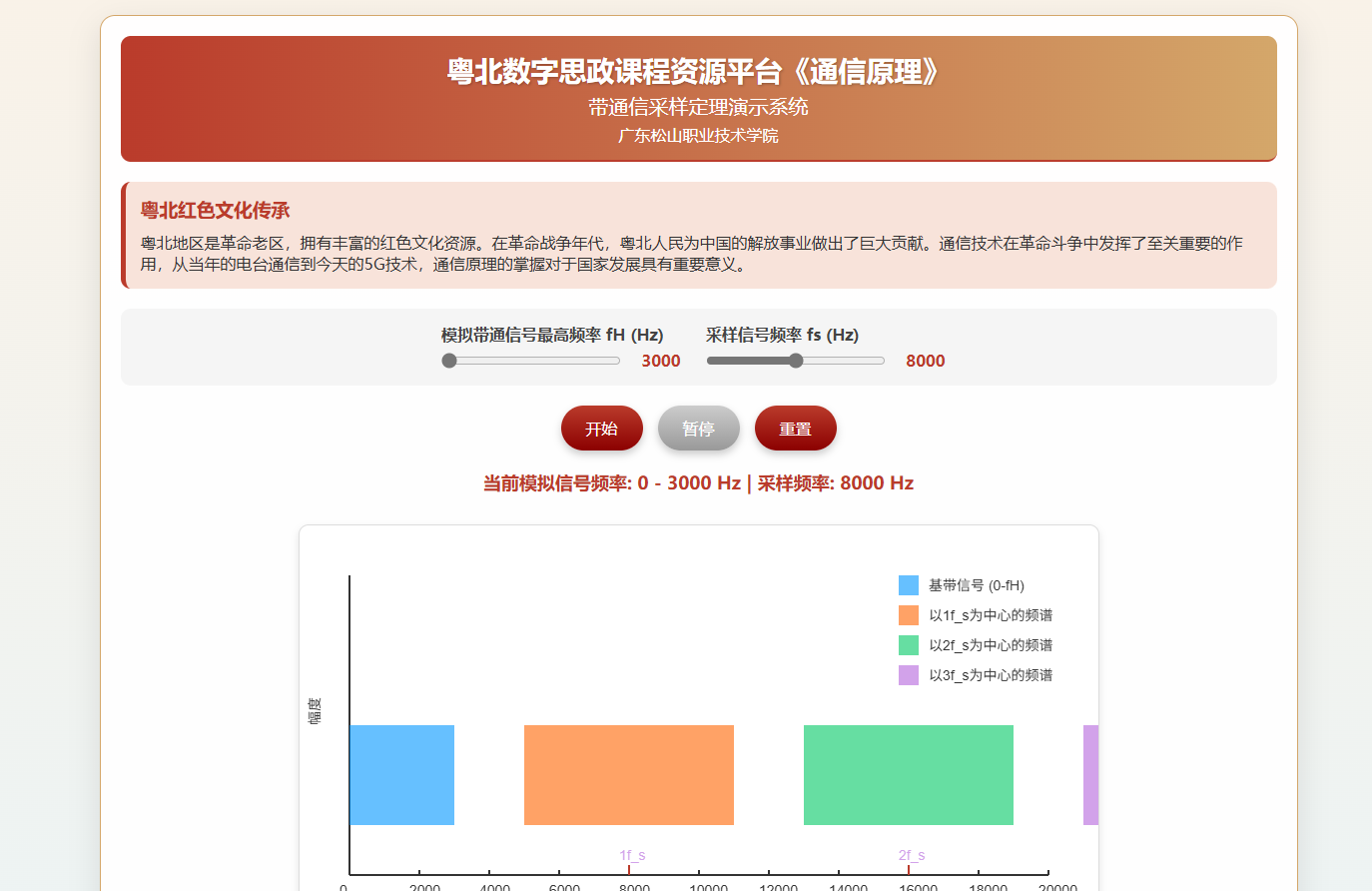
Task: Click the fs sampling frequency slider handle
Action: (x=796, y=361)
